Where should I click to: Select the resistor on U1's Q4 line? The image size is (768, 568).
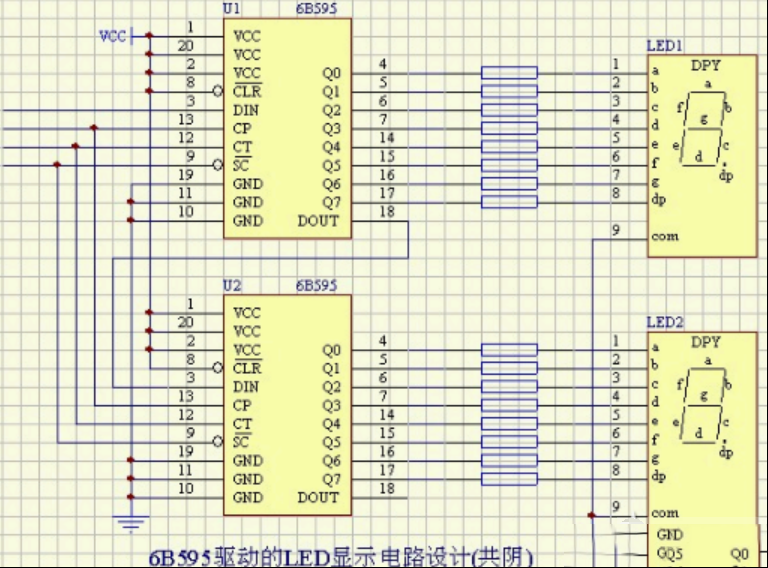509,146
